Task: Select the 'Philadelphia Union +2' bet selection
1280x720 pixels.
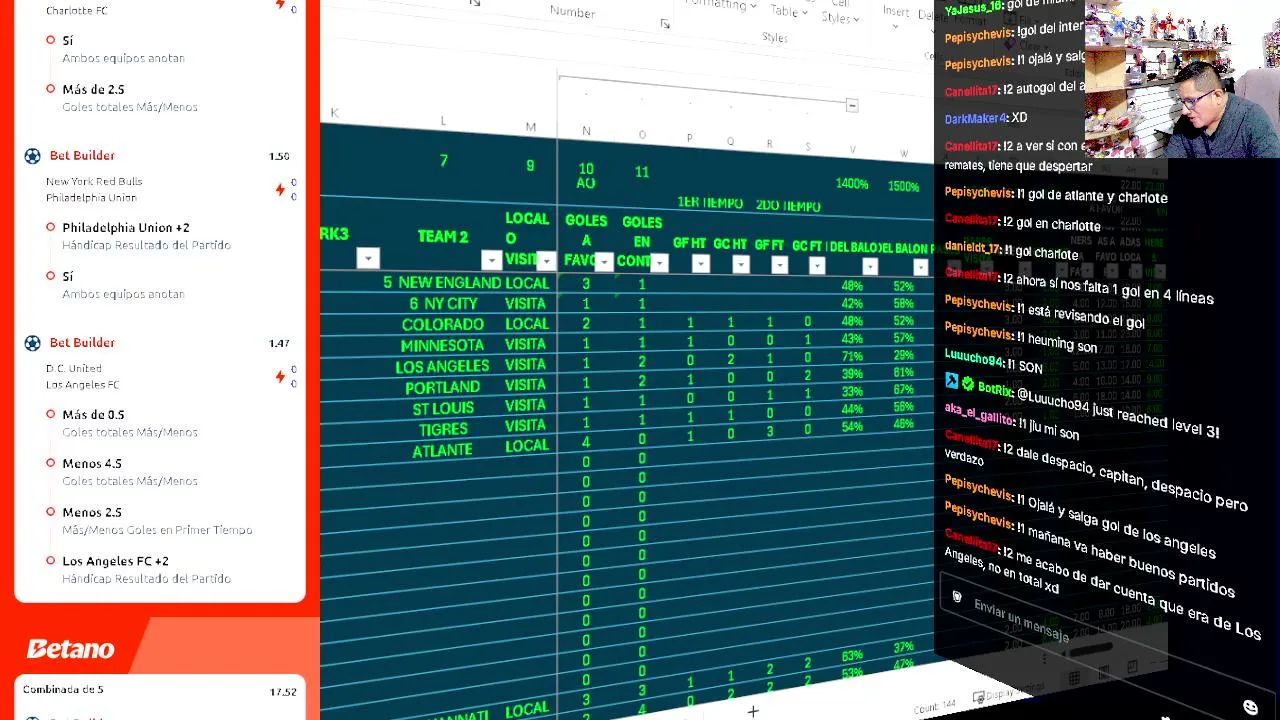Action: pos(126,228)
